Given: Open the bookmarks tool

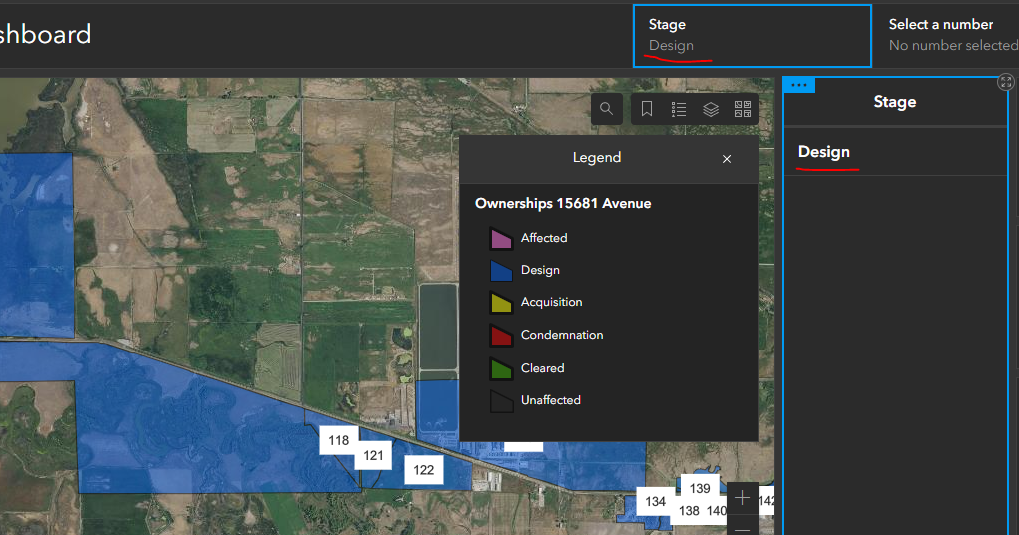Looking at the screenshot, I should tap(647, 109).
